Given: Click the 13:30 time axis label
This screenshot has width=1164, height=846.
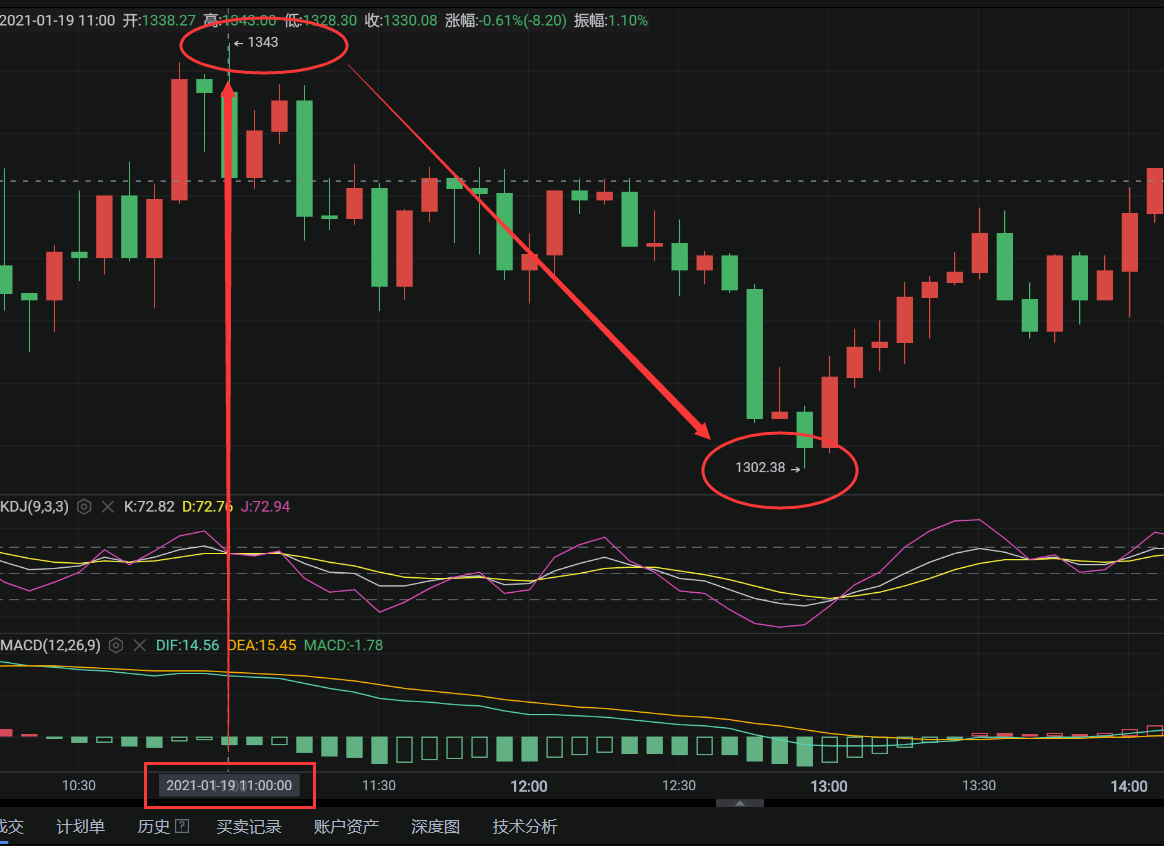Looking at the screenshot, I should click(x=978, y=785).
